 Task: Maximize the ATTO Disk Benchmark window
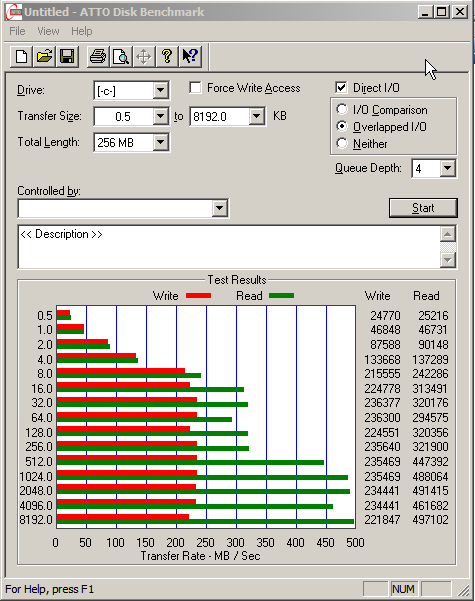(441, 12)
